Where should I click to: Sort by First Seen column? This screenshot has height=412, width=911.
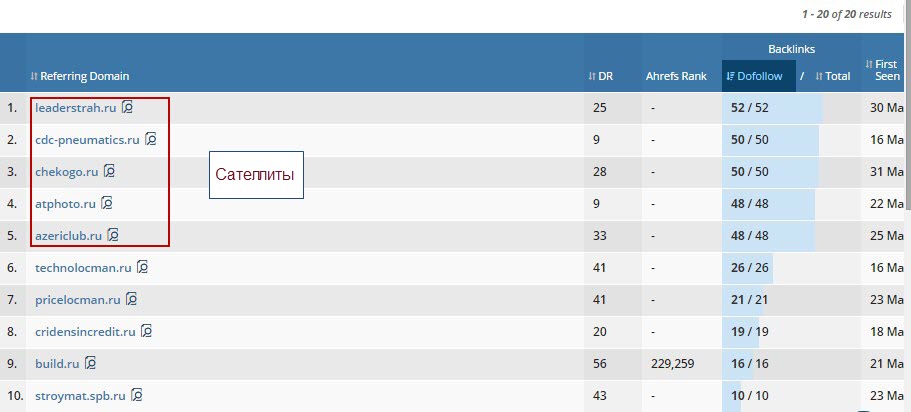click(x=884, y=70)
